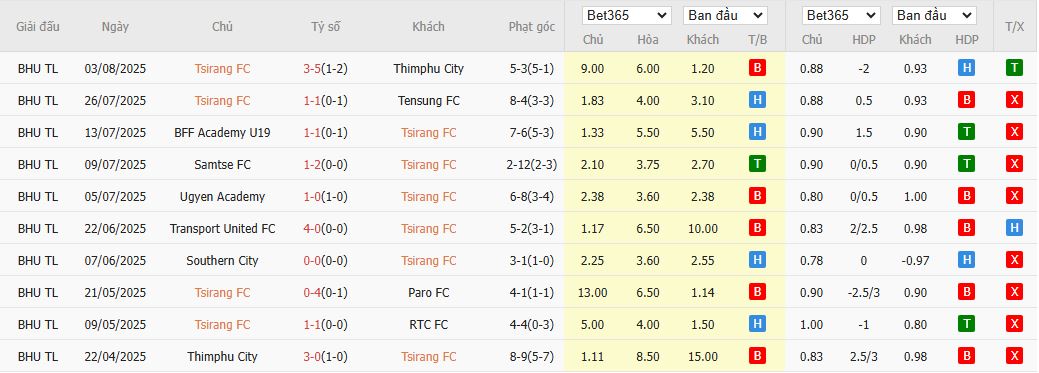
Task: Expand second Ban đầu handicap dropdown
Action: point(934,15)
